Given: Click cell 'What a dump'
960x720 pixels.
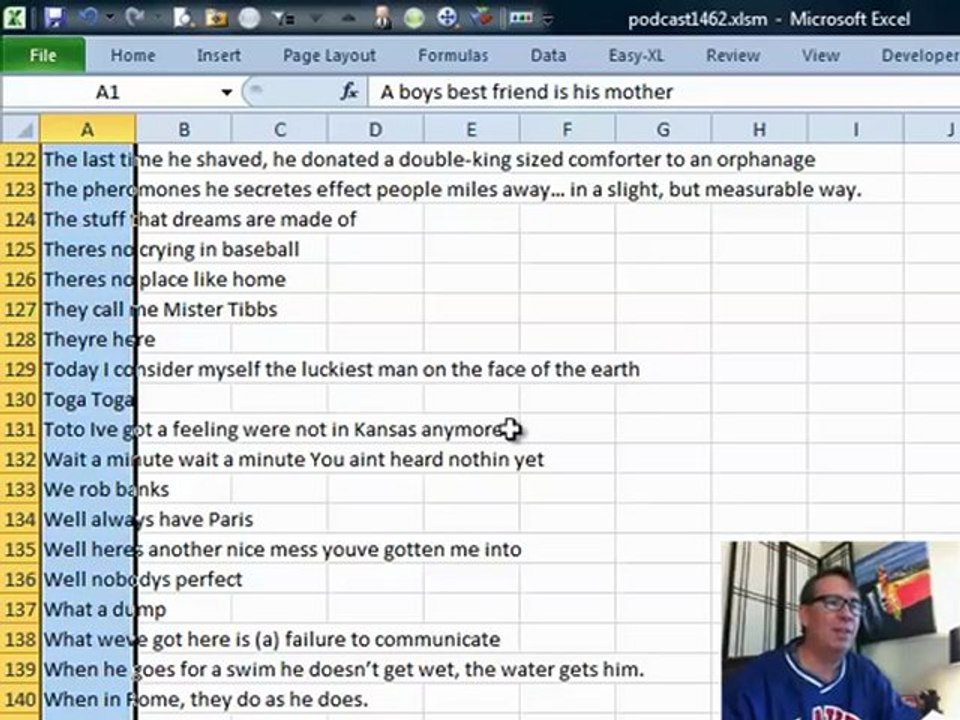Looking at the screenshot, I should click(88, 609).
